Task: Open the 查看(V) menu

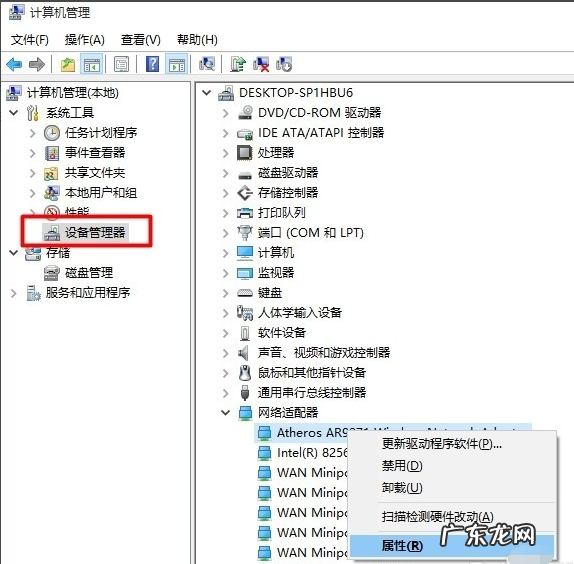Action: 141,40
